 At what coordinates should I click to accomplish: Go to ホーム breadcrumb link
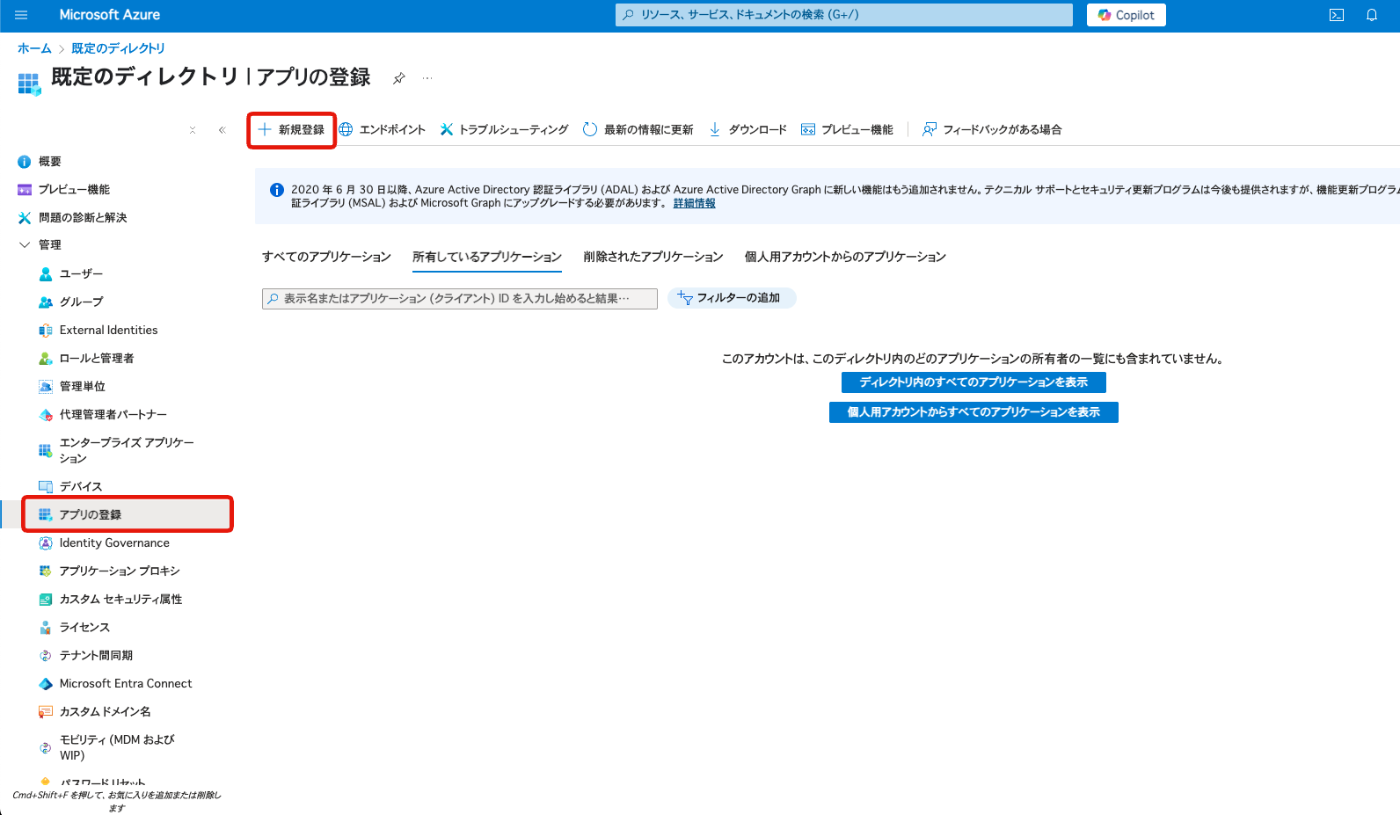34,48
